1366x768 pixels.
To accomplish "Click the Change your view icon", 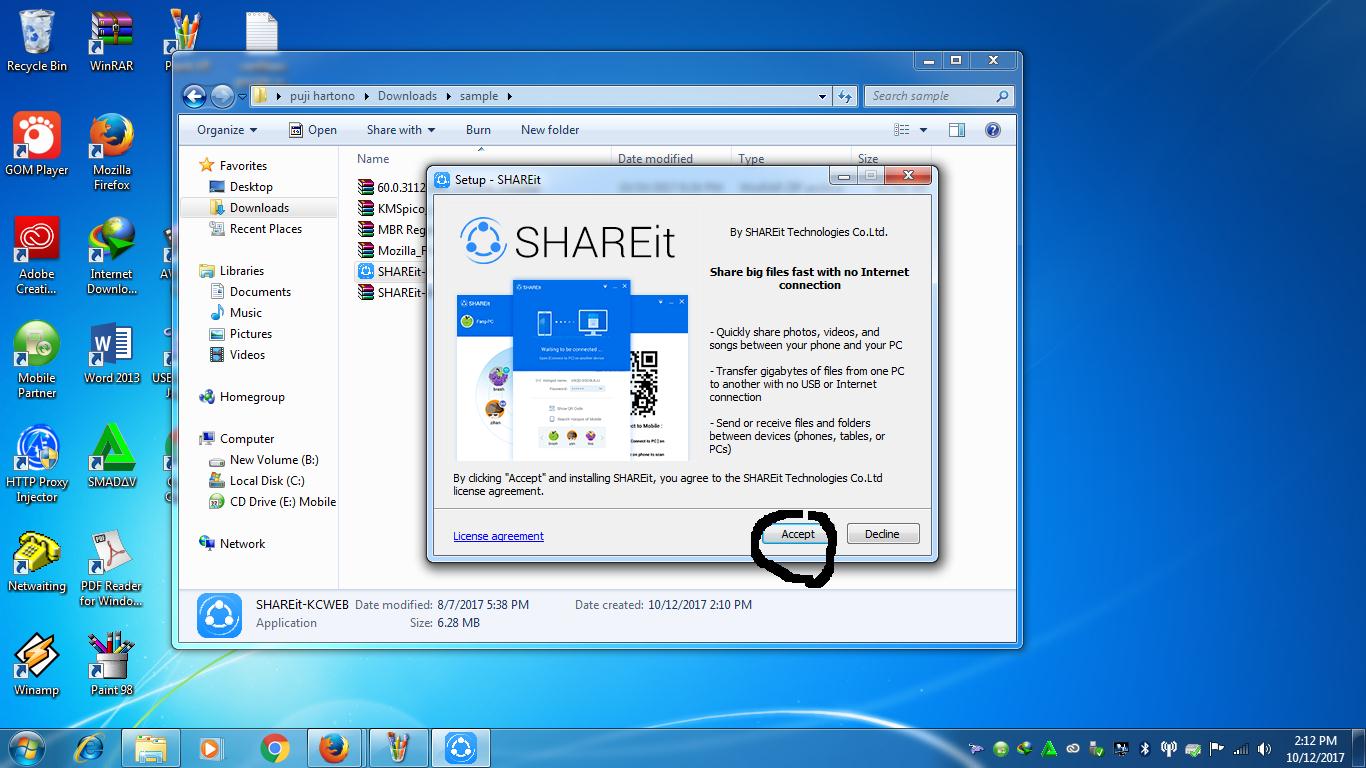I will (902, 130).
